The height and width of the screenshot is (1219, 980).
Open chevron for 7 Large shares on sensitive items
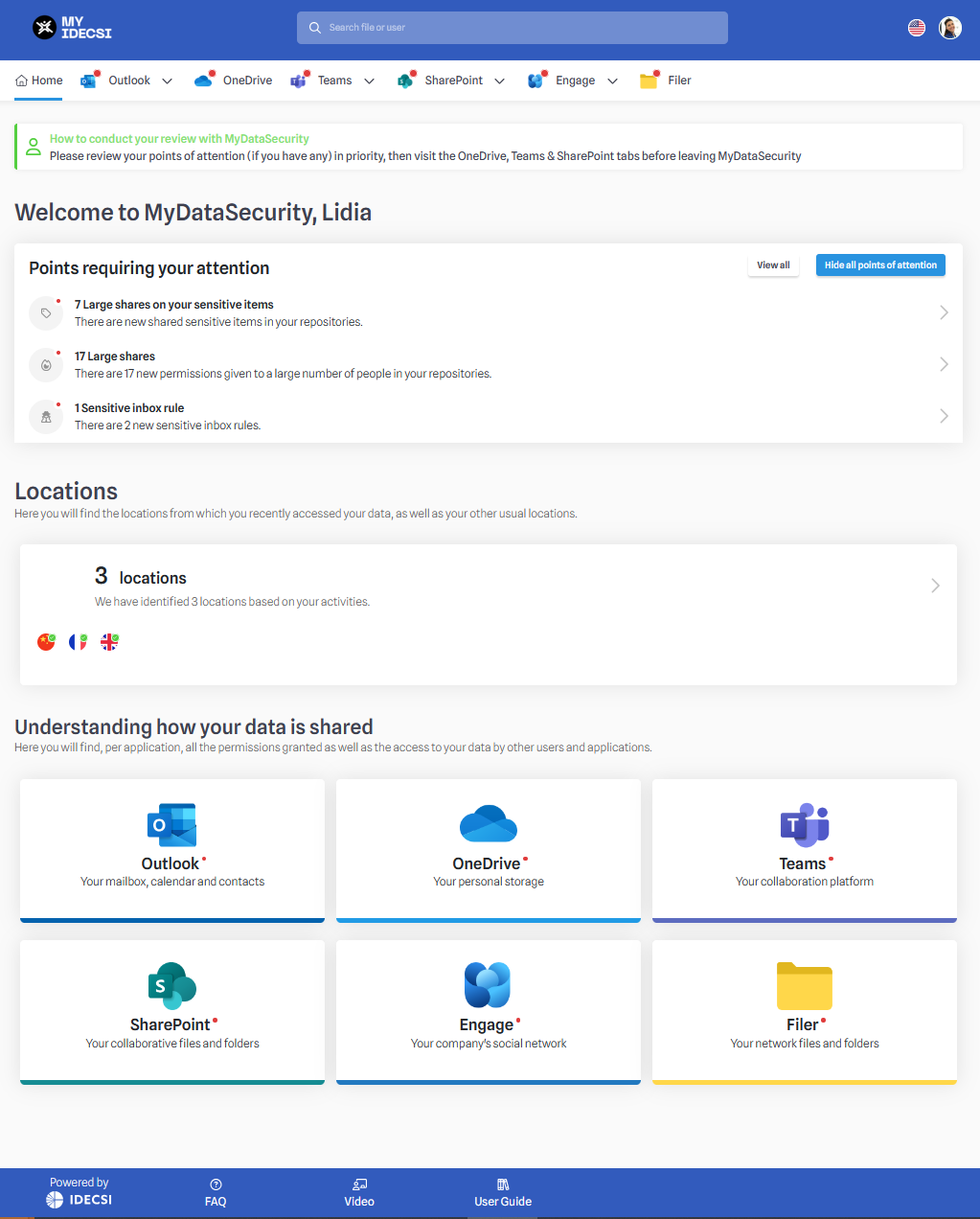click(944, 312)
